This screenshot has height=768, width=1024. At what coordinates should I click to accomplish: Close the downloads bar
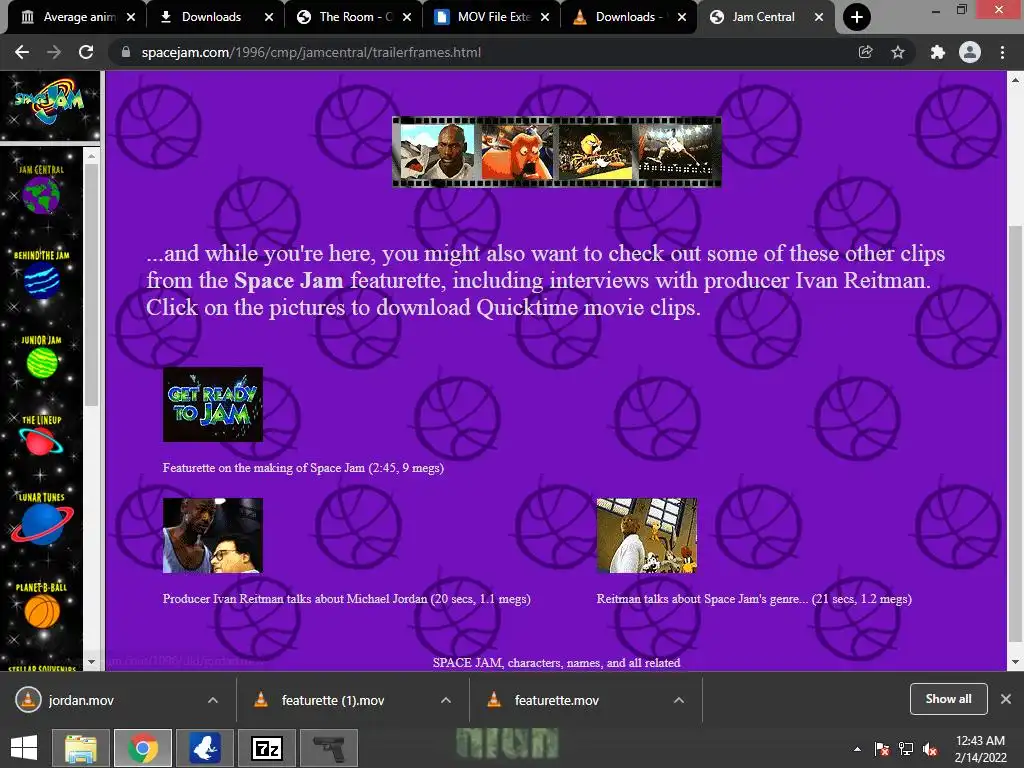coord(1006,699)
